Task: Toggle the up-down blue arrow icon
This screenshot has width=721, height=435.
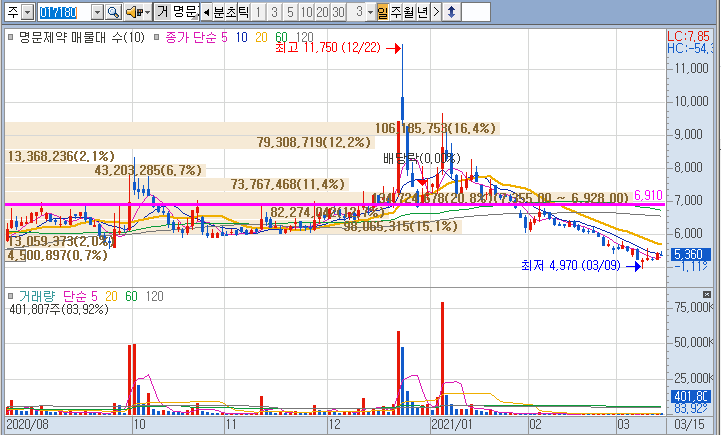Action: tap(451, 12)
